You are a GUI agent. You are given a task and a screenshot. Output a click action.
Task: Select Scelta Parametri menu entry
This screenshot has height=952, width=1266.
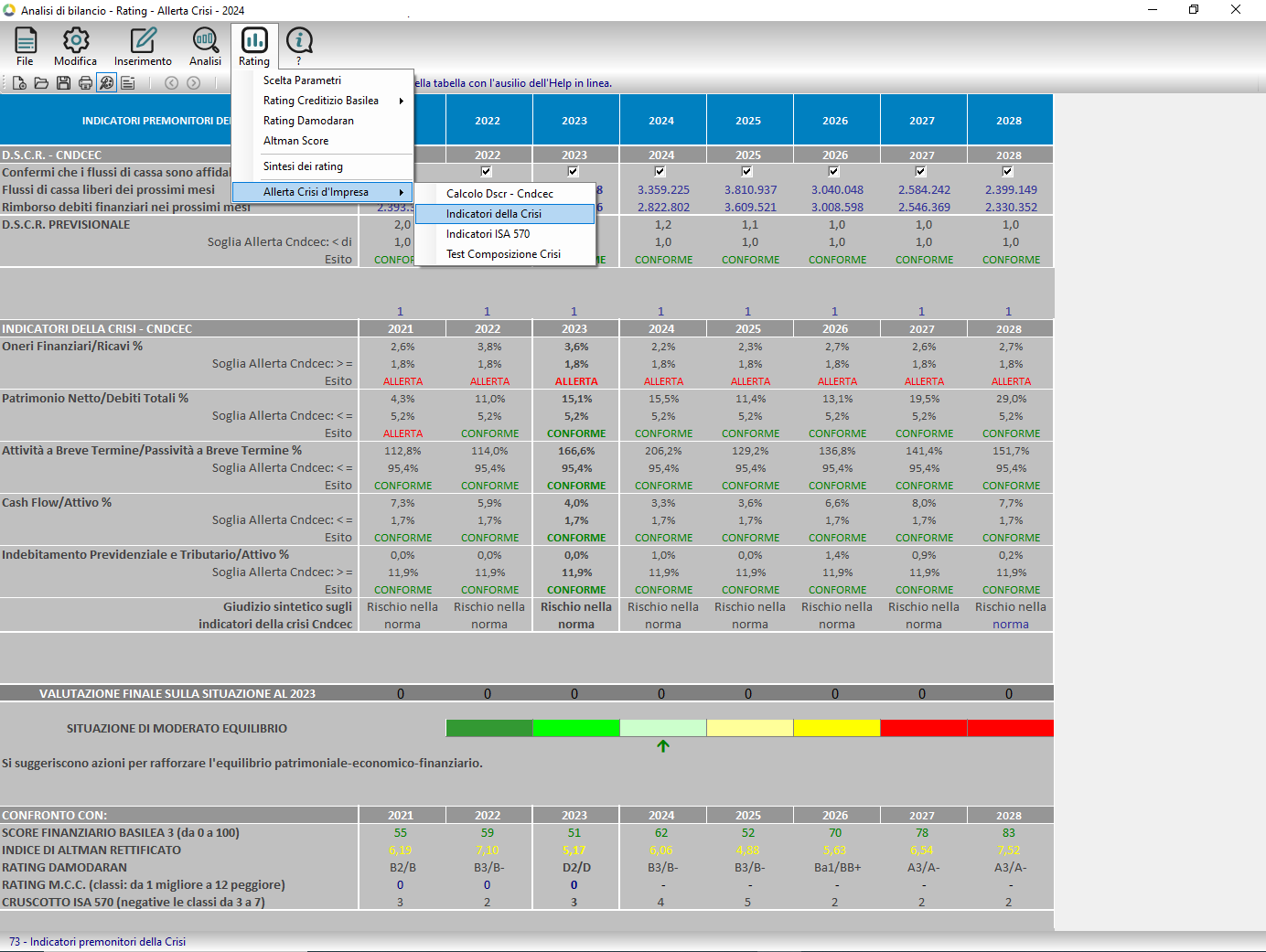[x=322, y=80]
